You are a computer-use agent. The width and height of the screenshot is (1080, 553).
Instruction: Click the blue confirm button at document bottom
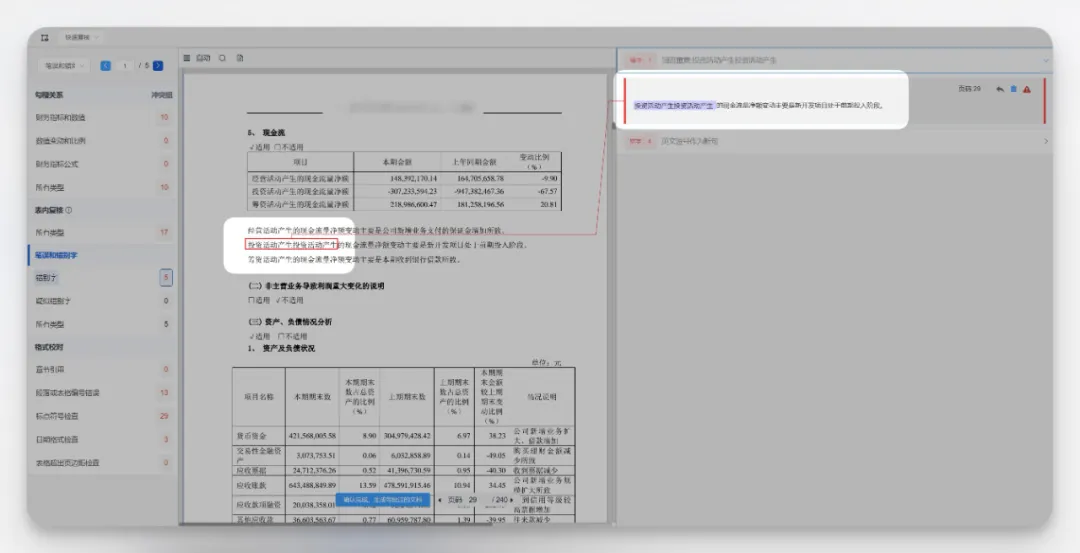tap(384, 499)
